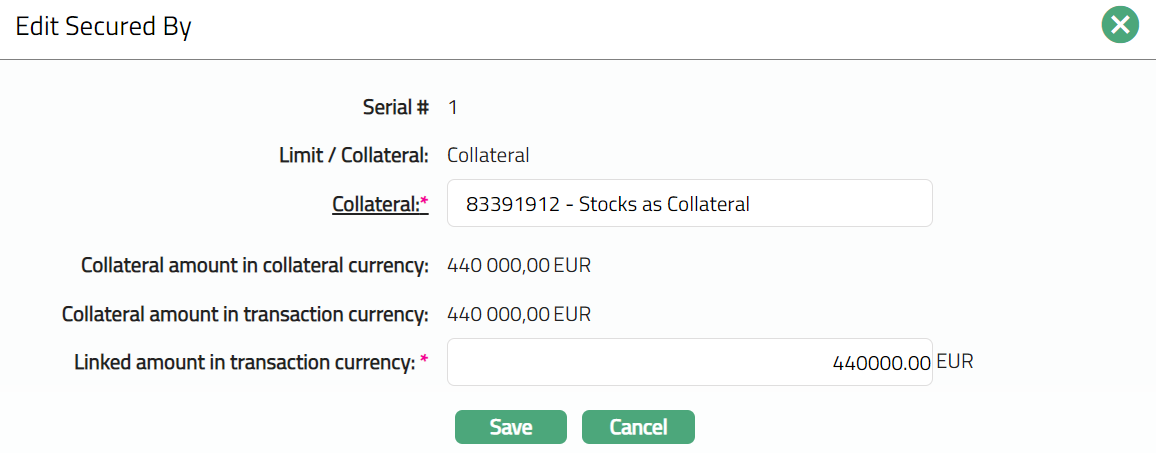Focus the Collateral field showing 83391912

point(689,204)
